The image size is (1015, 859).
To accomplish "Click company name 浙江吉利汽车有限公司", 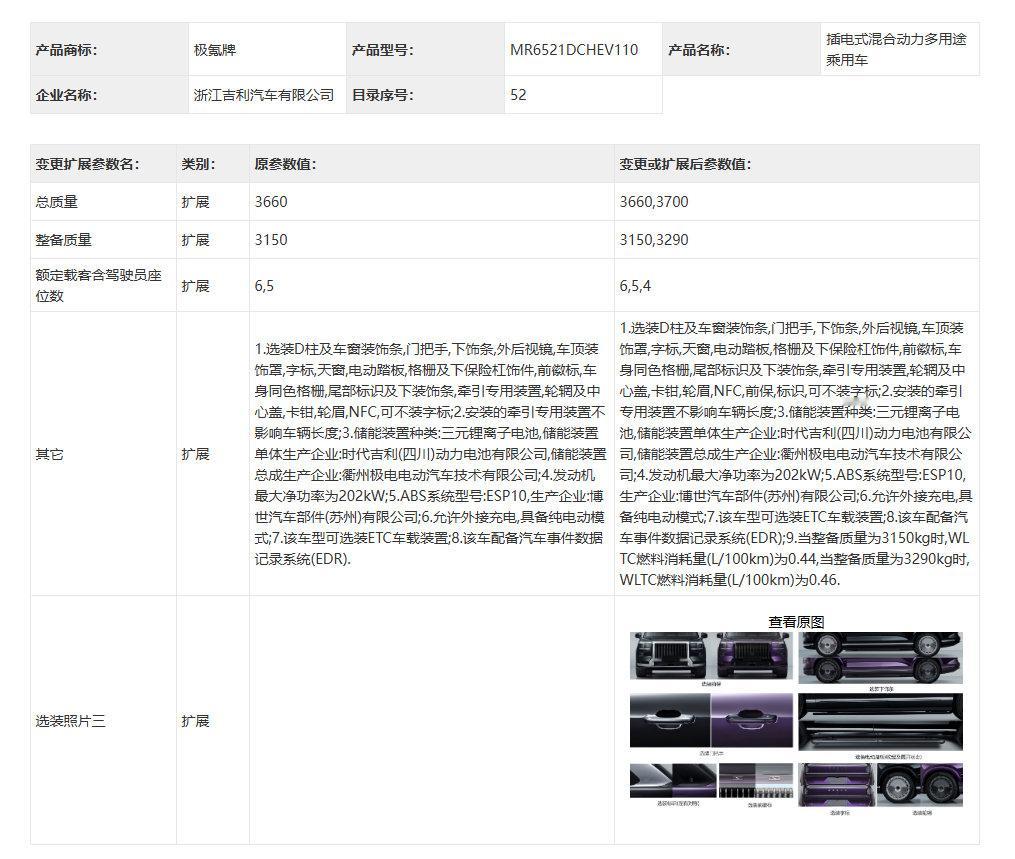I will (x=263, y=95).
